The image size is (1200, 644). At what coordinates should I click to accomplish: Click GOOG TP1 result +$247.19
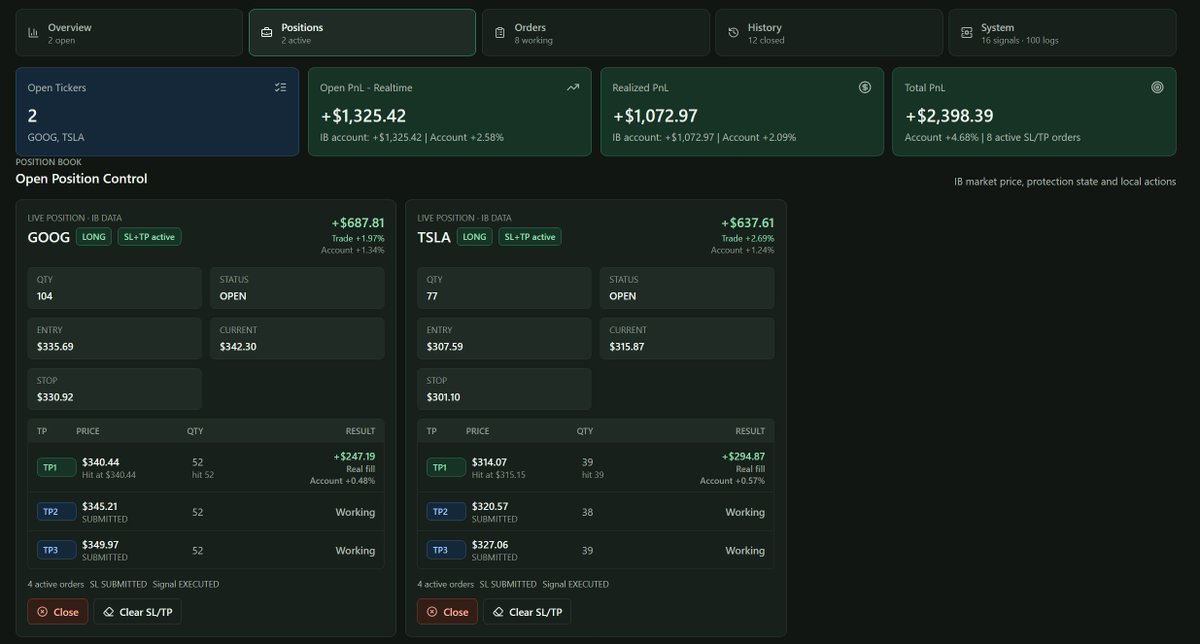coord(354,456)
